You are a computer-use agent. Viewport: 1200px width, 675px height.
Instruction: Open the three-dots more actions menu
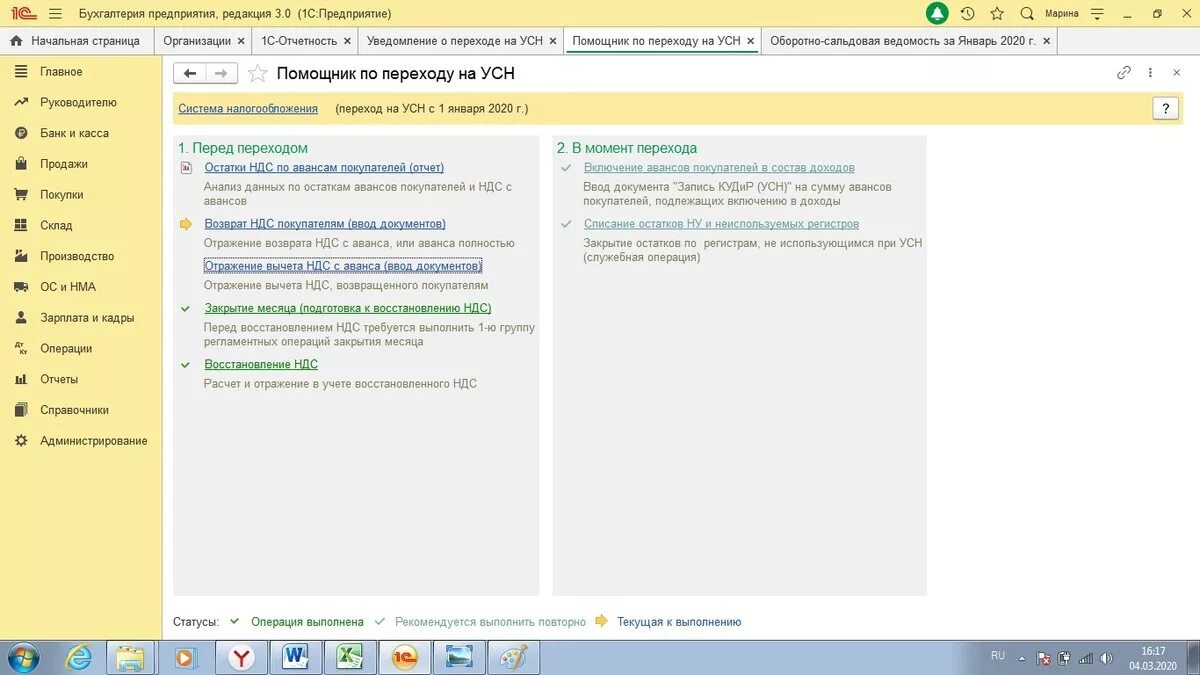tap(1150, 73)
